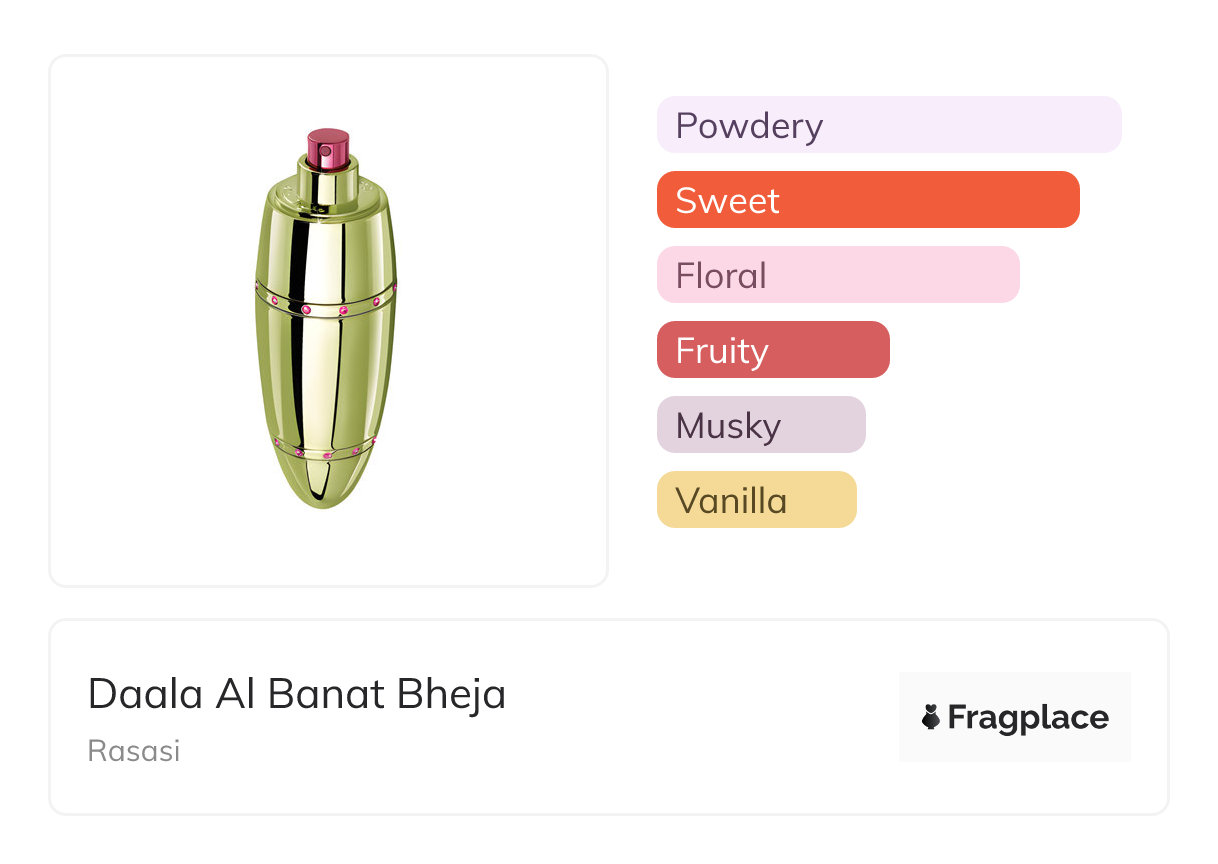
Task: Select the Powdery accord bar
Action: click(889, 125)
